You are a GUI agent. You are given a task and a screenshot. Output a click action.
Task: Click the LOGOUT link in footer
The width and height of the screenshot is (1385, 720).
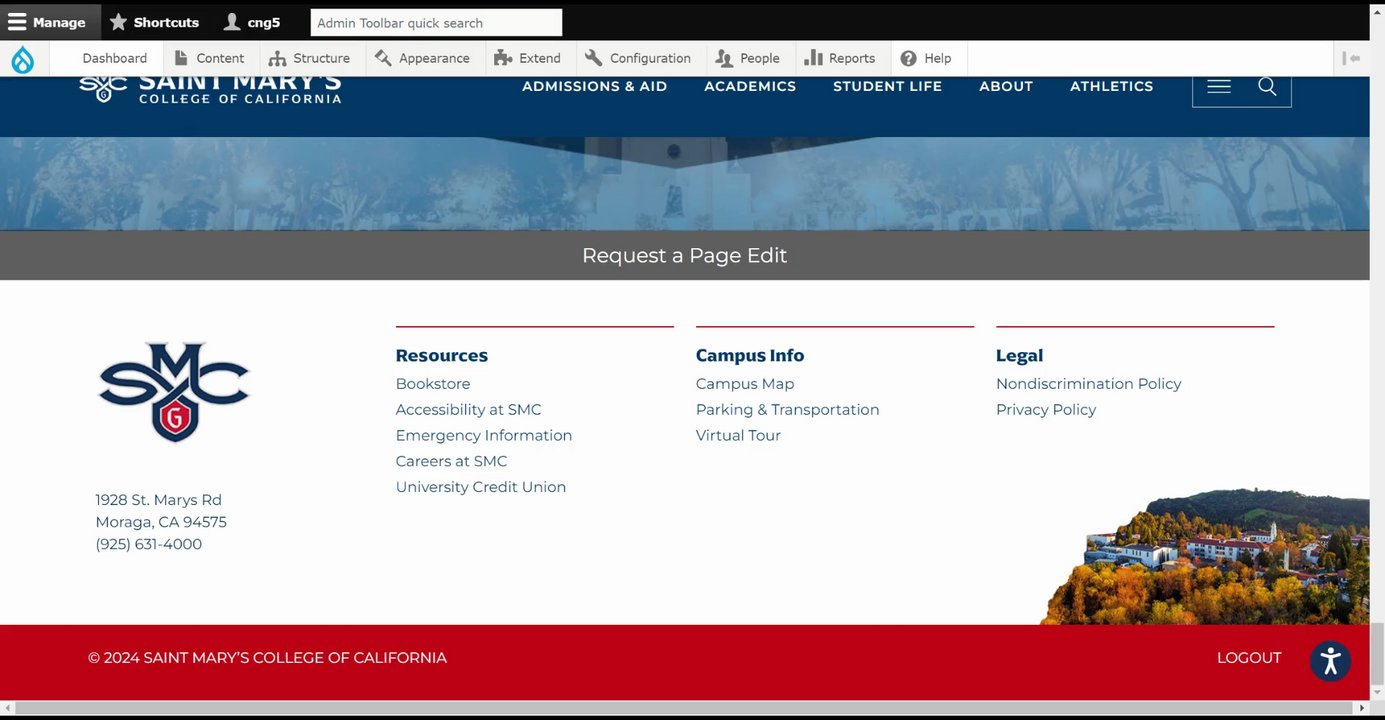click(x=1248, y=658)
